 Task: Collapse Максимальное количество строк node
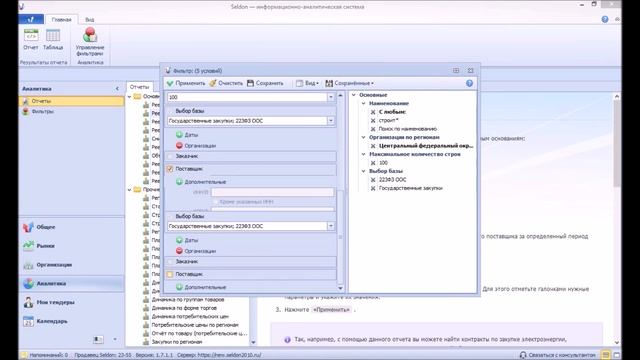[x=363, y=154]
